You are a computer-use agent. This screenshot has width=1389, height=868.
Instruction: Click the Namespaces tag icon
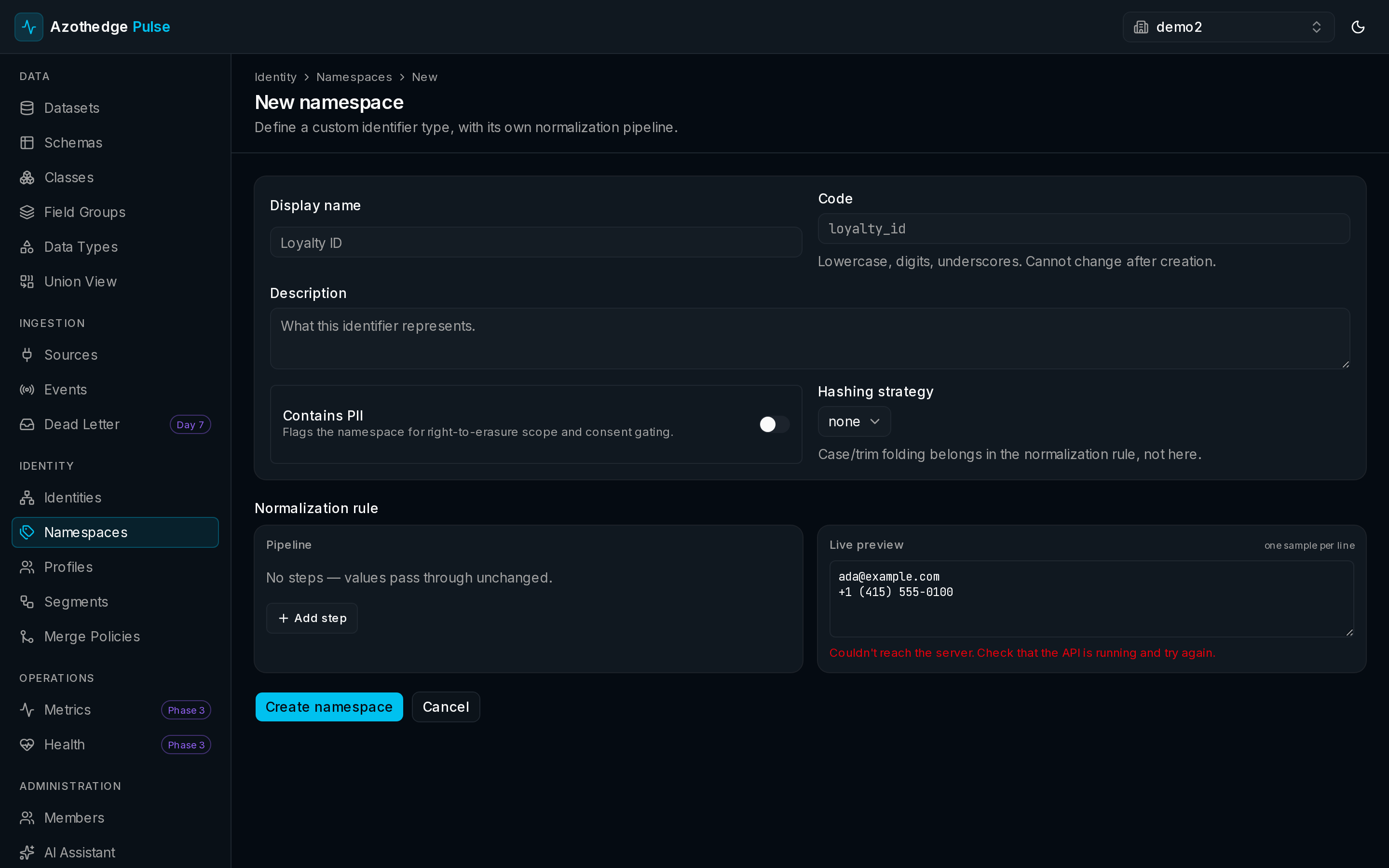coord(27,532)
